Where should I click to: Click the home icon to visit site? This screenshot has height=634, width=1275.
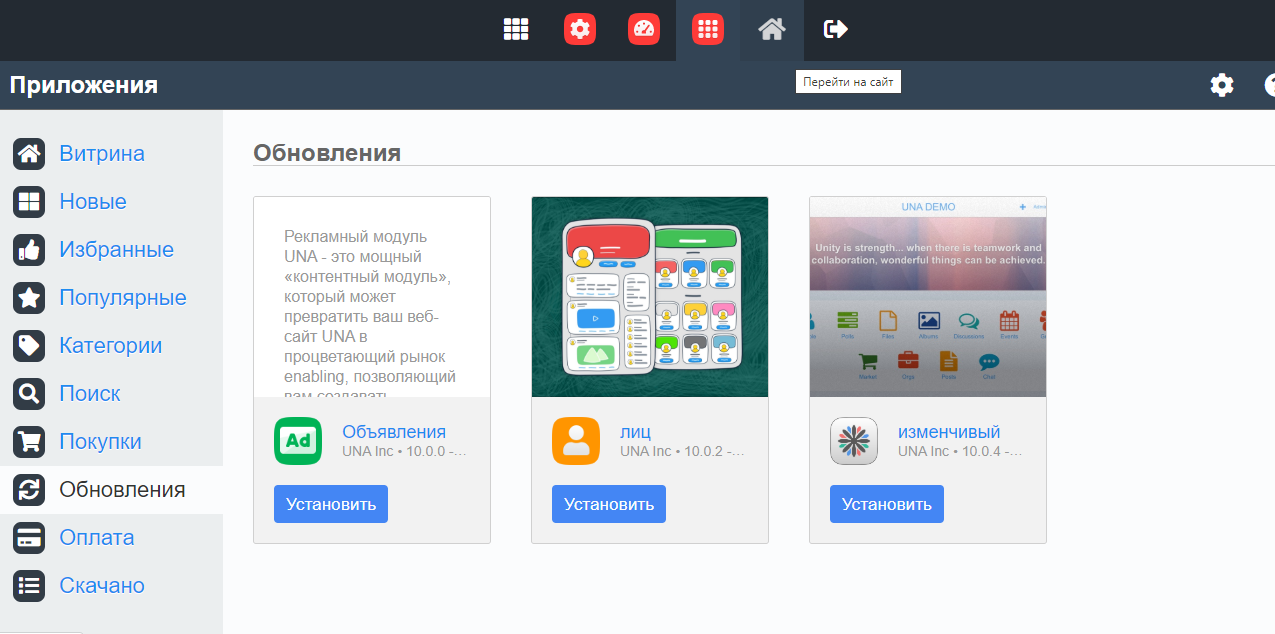(x=771, y=30)
